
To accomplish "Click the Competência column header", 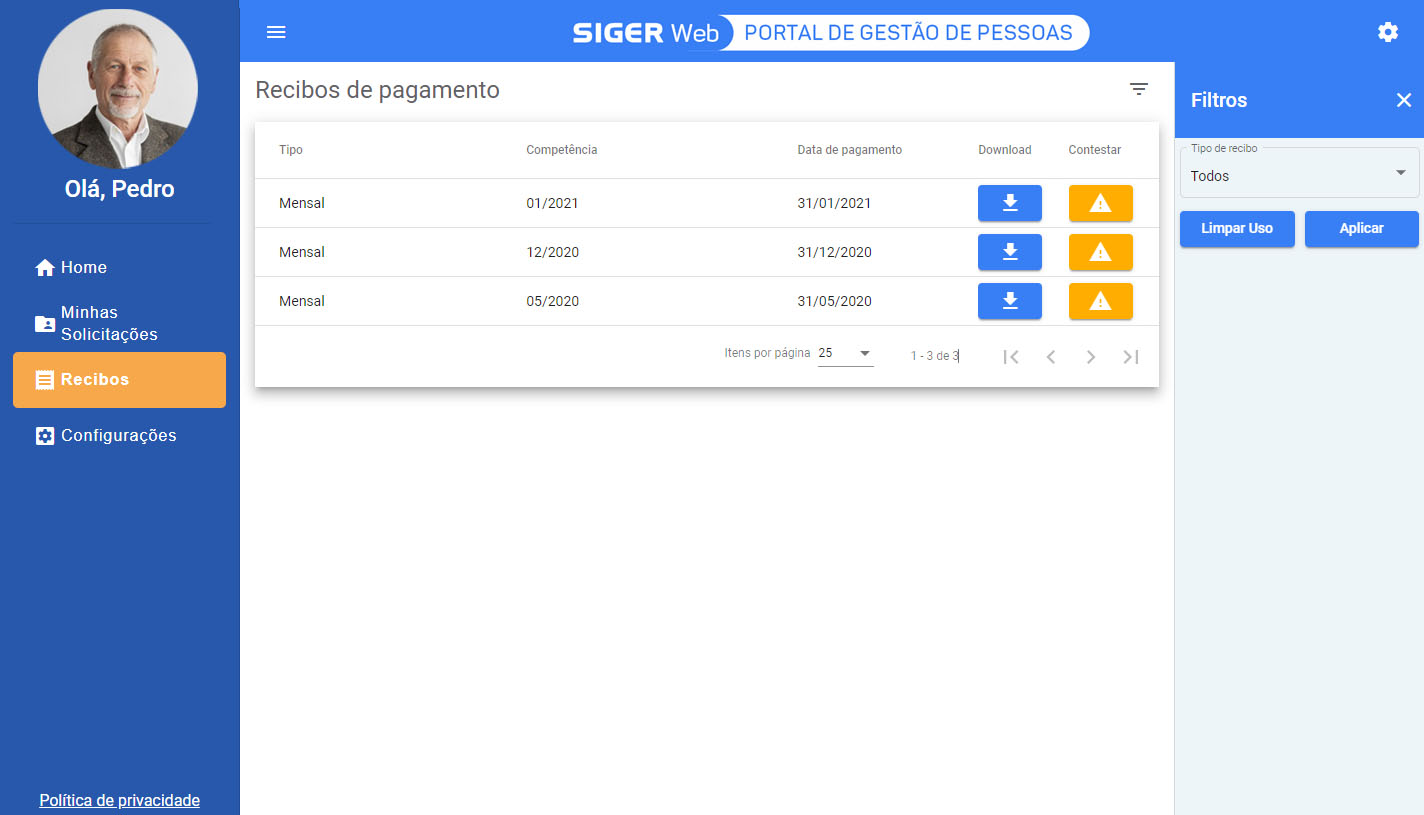I will 562,150.
